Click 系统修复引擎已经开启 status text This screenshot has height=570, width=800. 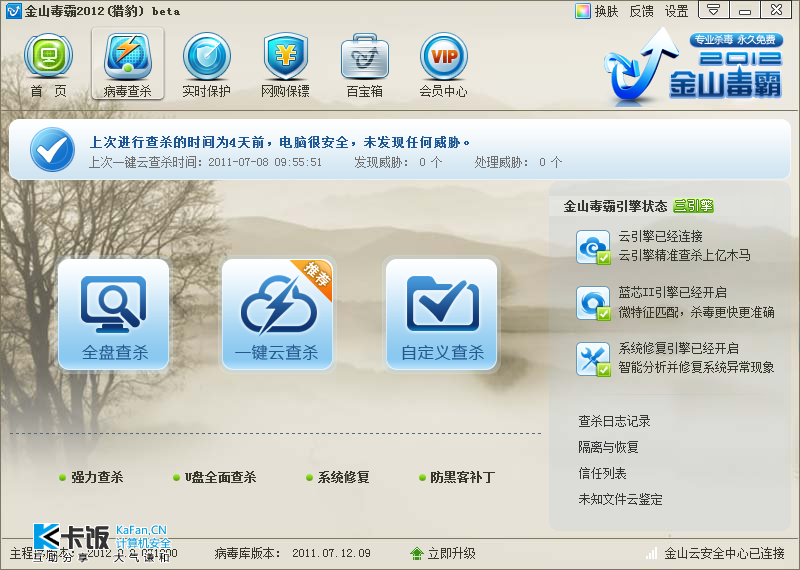pyautogui.click(x=679, y=349)
